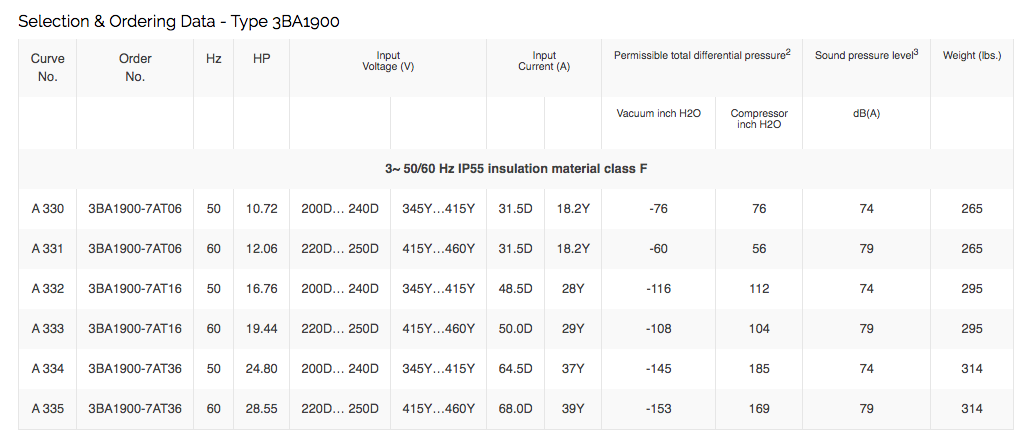This screenshot has height=442, width=1030.
Task: Select the "Vacuum inch H2O" subheader
Action: pyautogui.click(x=659, y=113)
